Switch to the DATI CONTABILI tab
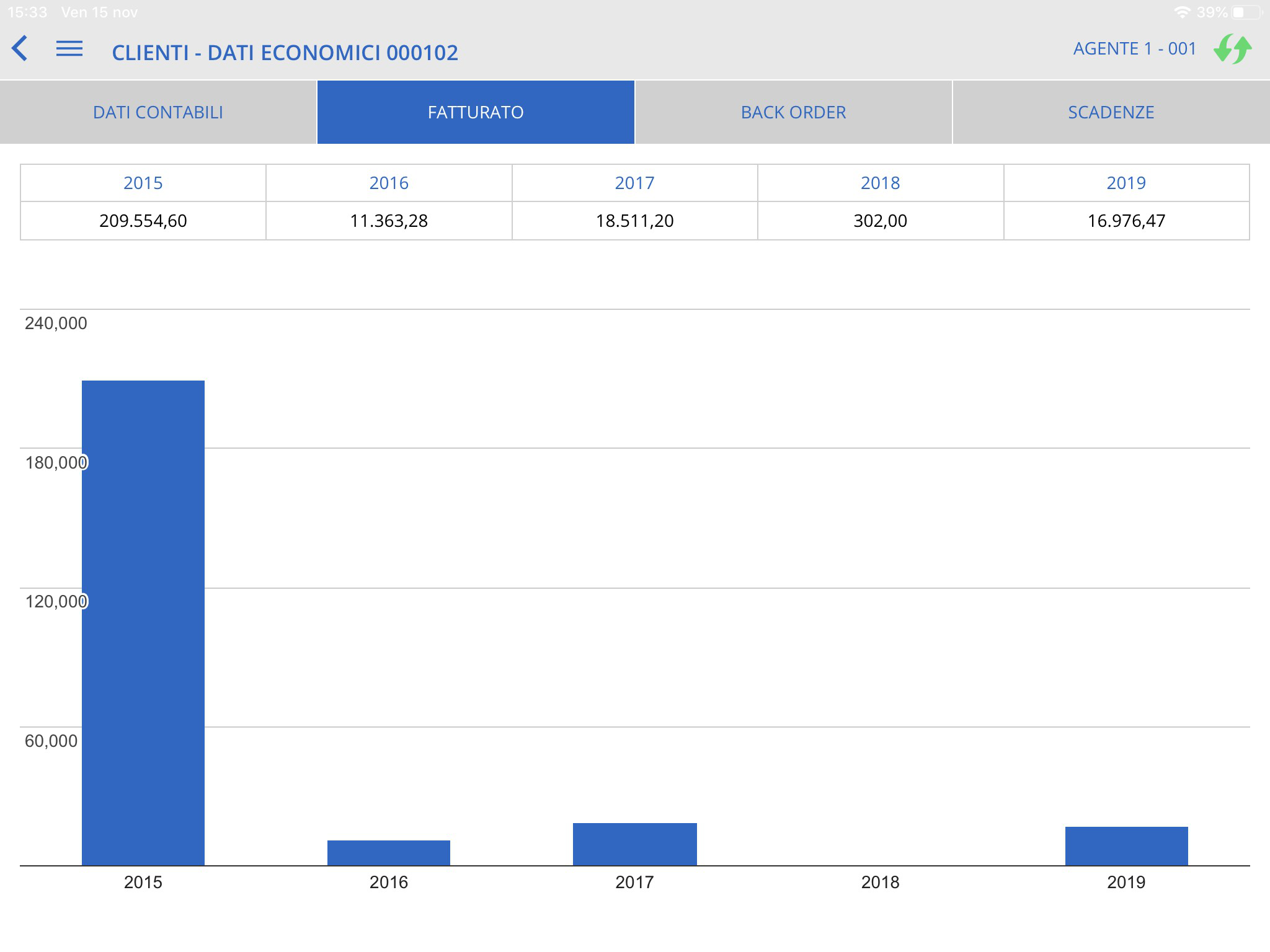 click(158, 112)
